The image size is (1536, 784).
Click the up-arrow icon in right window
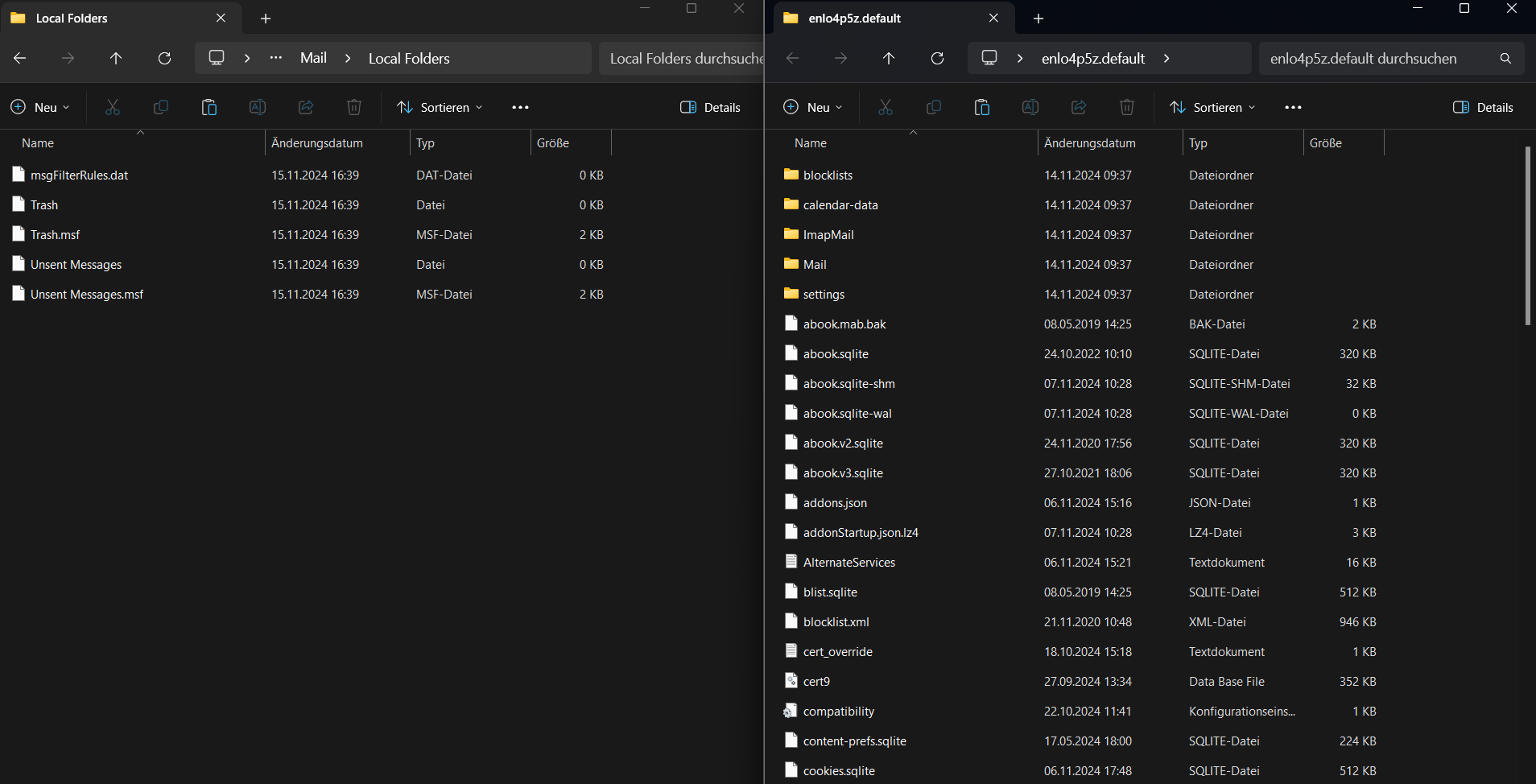click(889, 58)
